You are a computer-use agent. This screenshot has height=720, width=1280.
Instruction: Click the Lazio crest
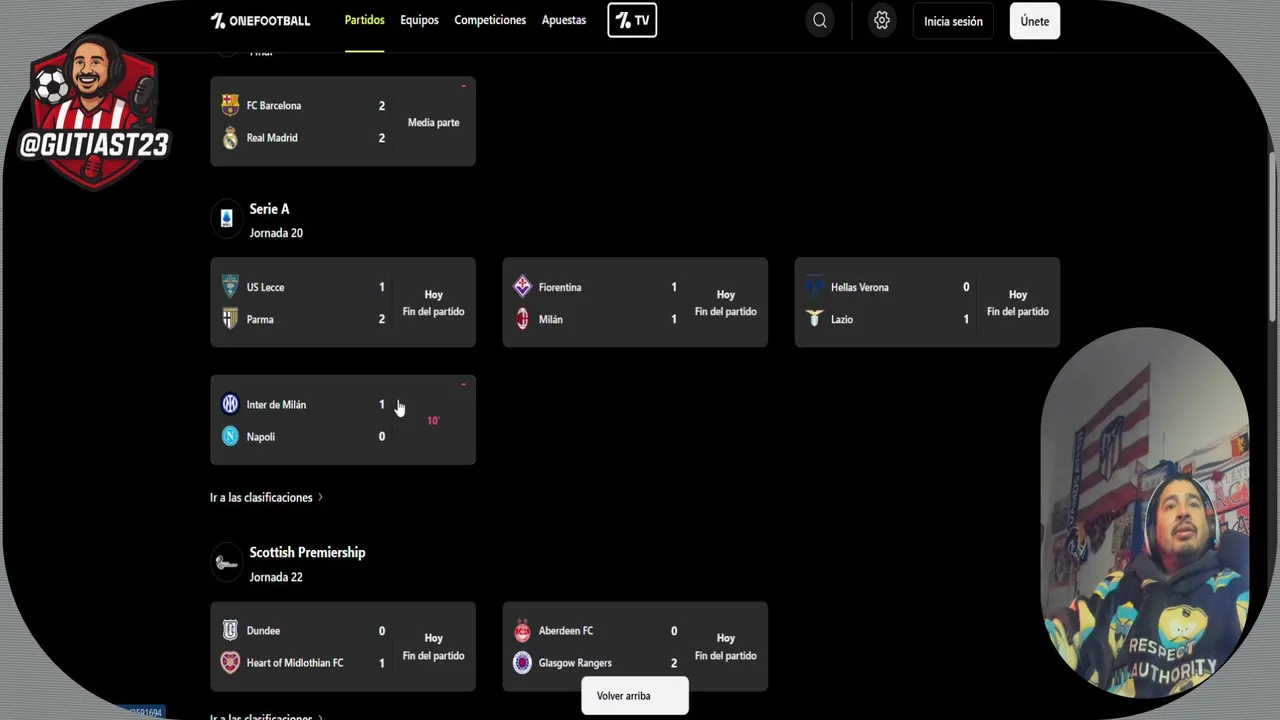pyautogui.click(x=814, y=319)
